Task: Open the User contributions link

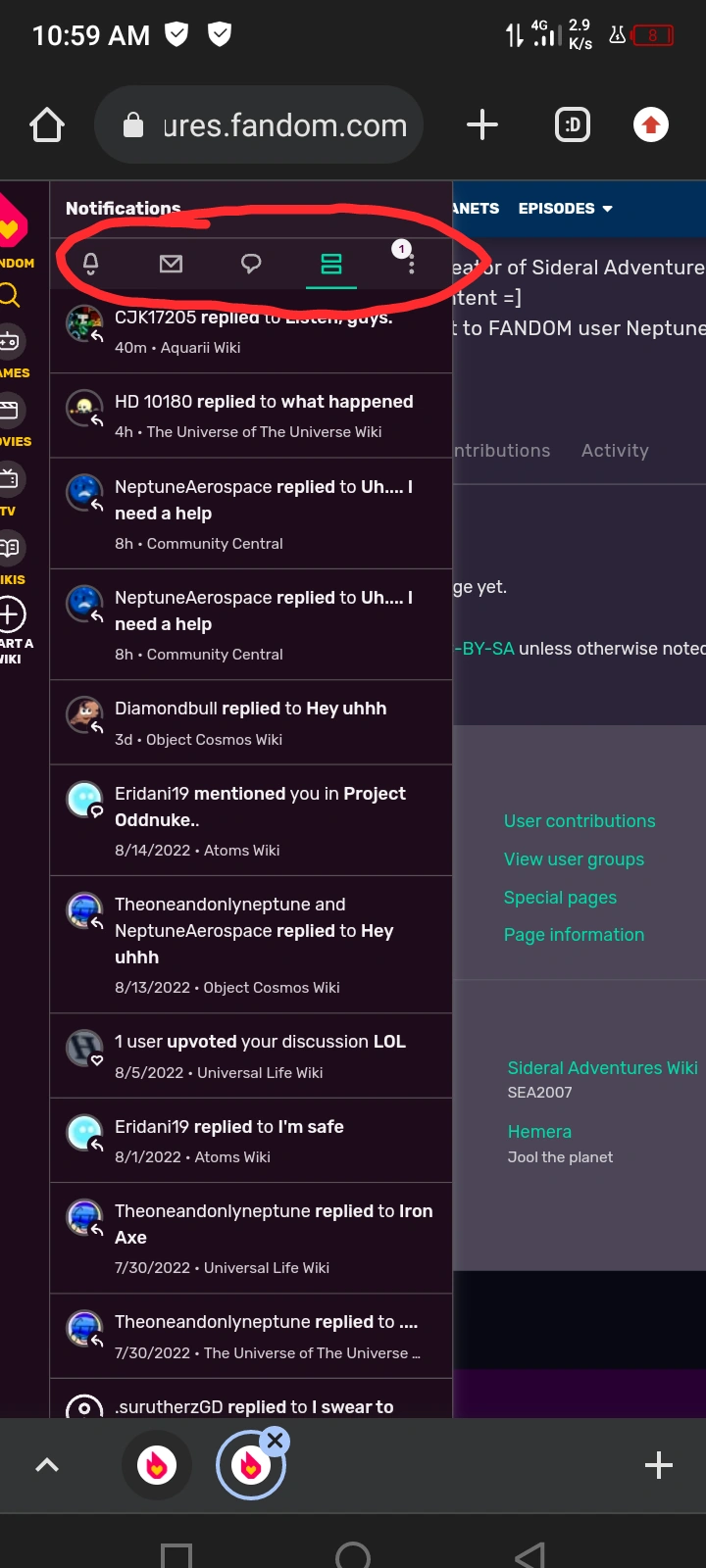Action: [580, 821]
